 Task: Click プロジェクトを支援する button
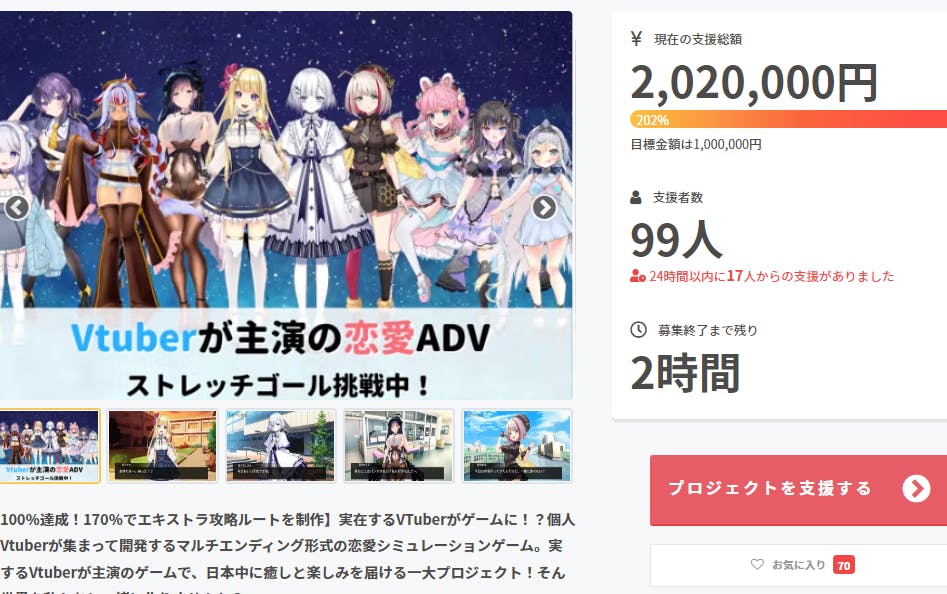[798, 490]
